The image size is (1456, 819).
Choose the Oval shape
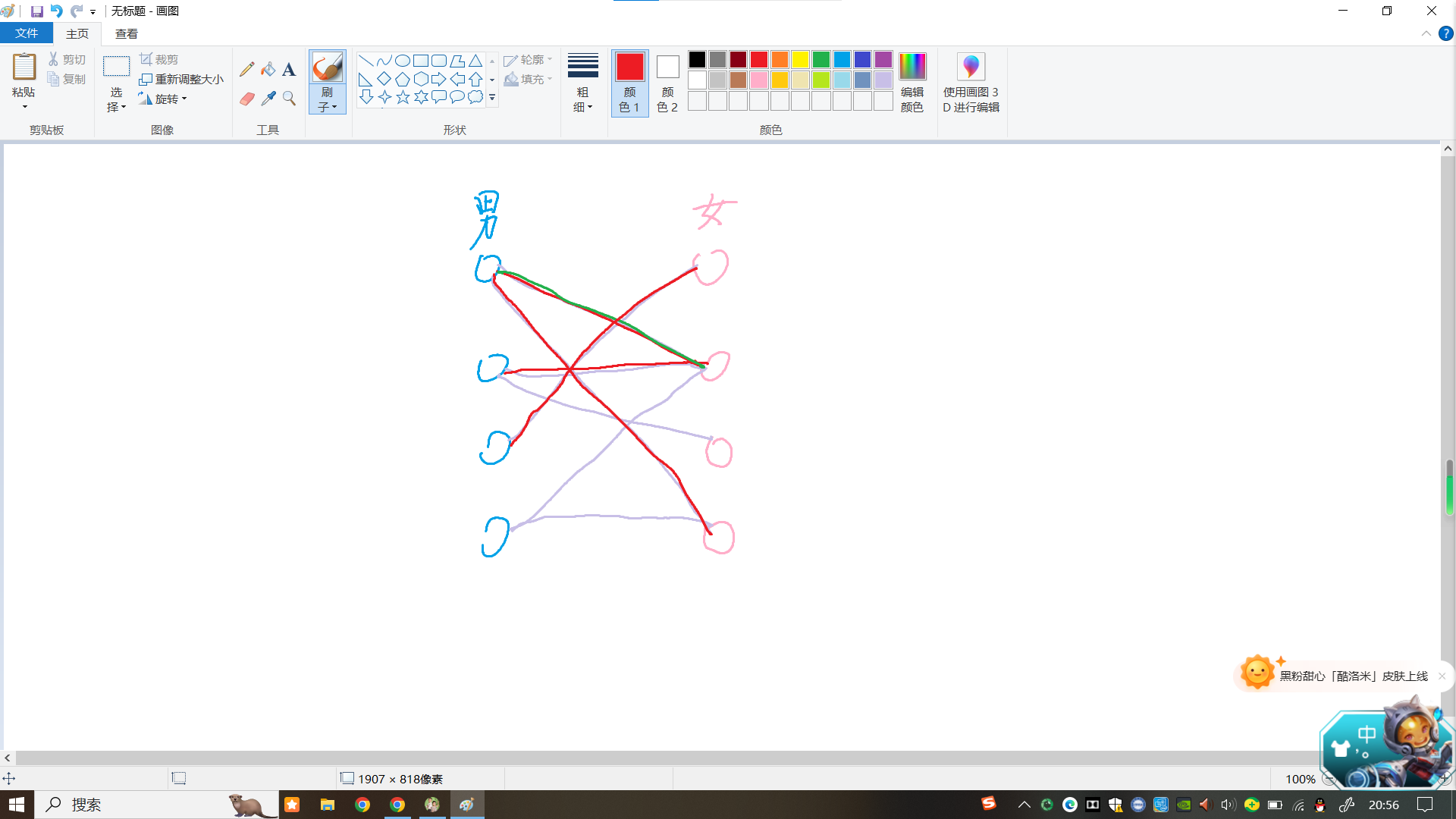(x=403, y=61)
